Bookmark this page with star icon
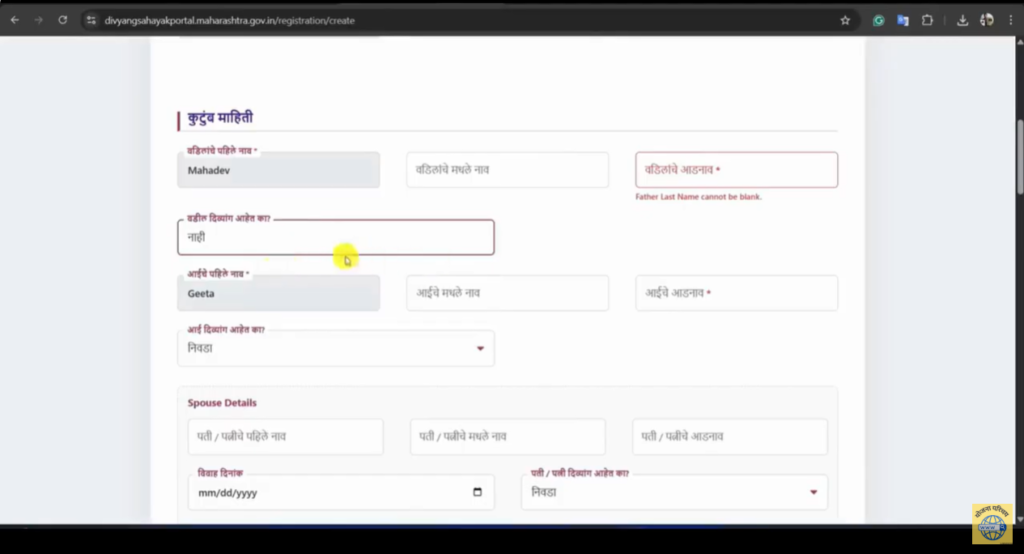1024x554 pixels. [x=845, y=20]
